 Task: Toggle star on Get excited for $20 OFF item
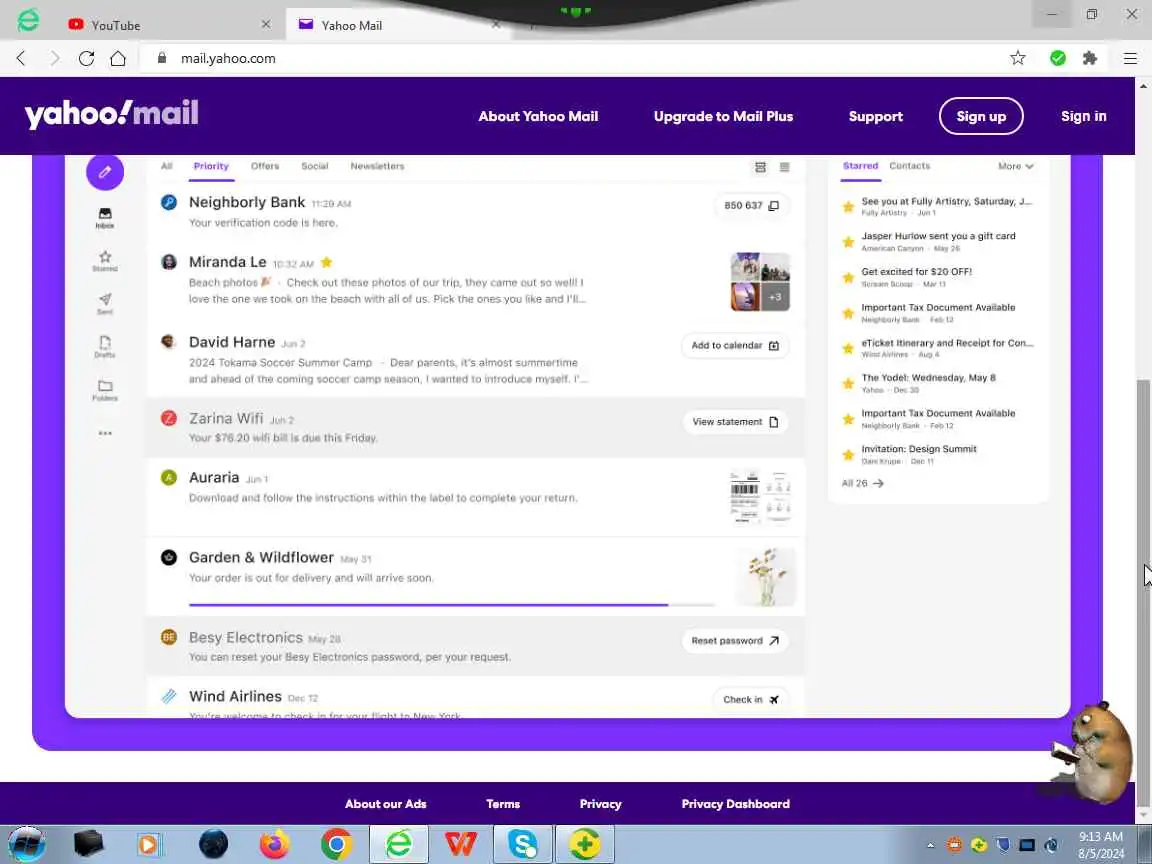[848, 278]
